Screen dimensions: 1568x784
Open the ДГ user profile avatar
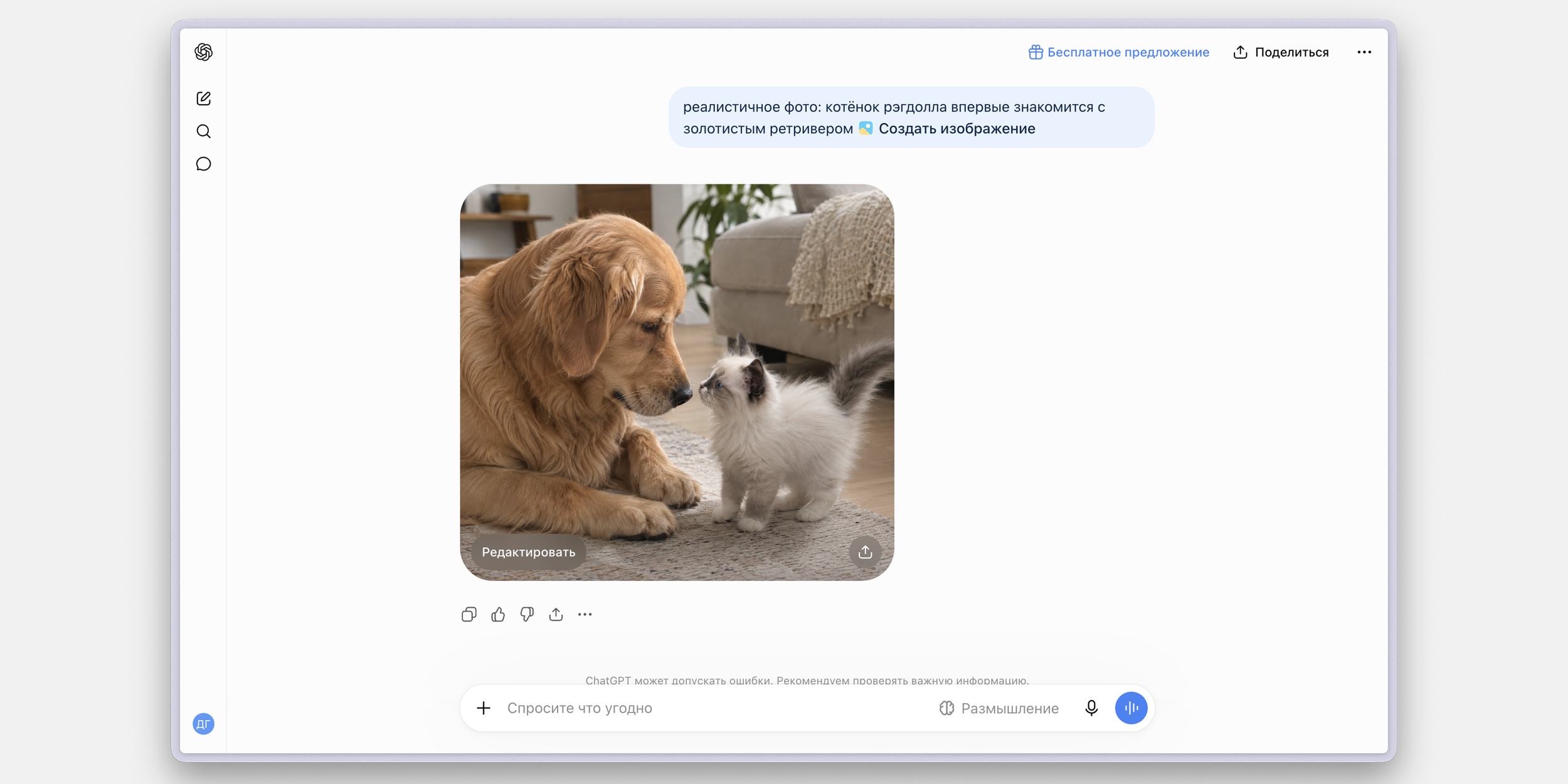203,724
